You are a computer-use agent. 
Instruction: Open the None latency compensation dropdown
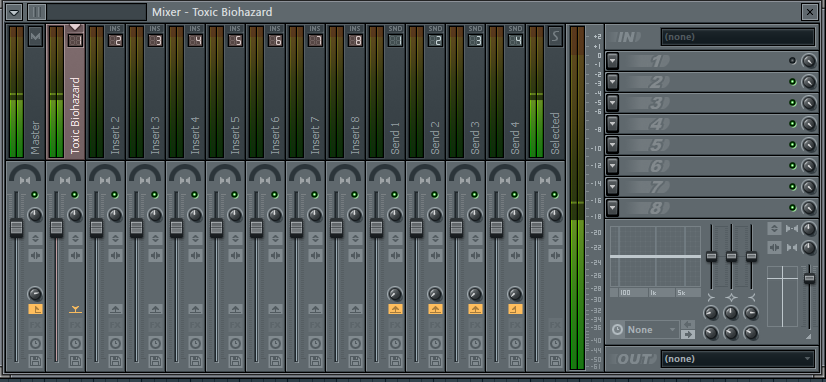point(651,330)
